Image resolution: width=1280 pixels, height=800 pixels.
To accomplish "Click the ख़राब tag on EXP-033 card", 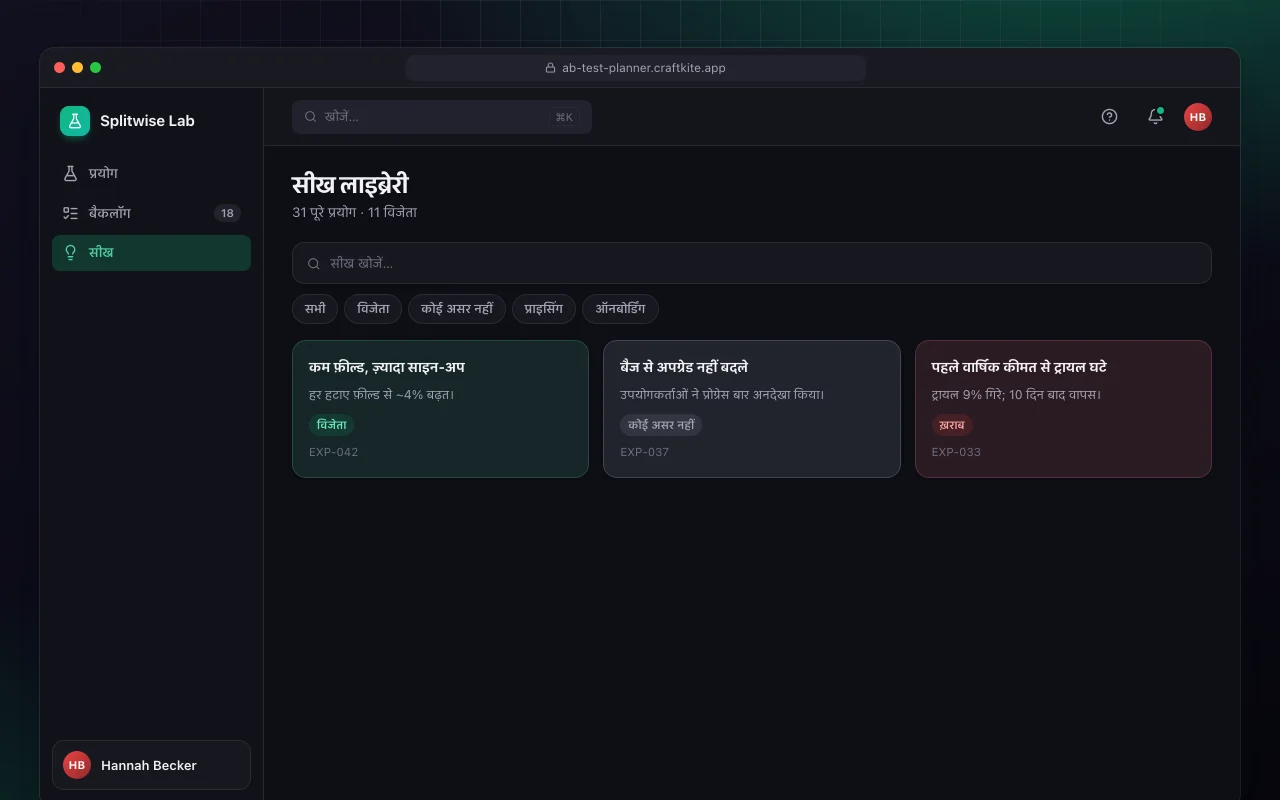I will click(x=952, y=425).
